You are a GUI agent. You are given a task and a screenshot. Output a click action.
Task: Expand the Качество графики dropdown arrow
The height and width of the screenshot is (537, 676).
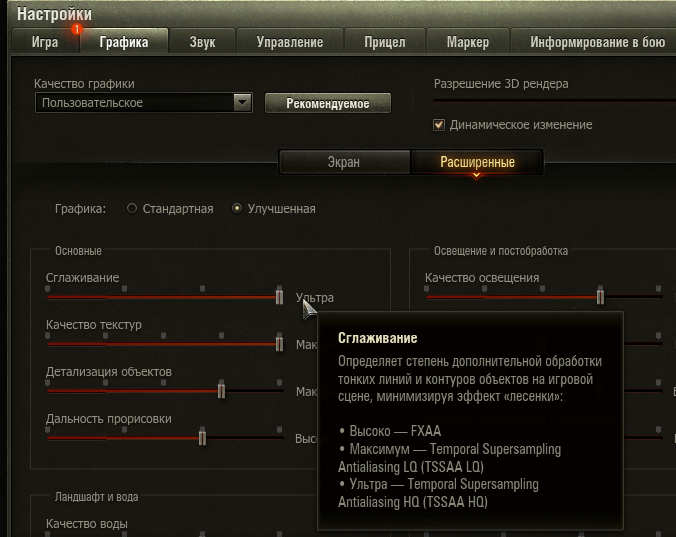point(242,103)
